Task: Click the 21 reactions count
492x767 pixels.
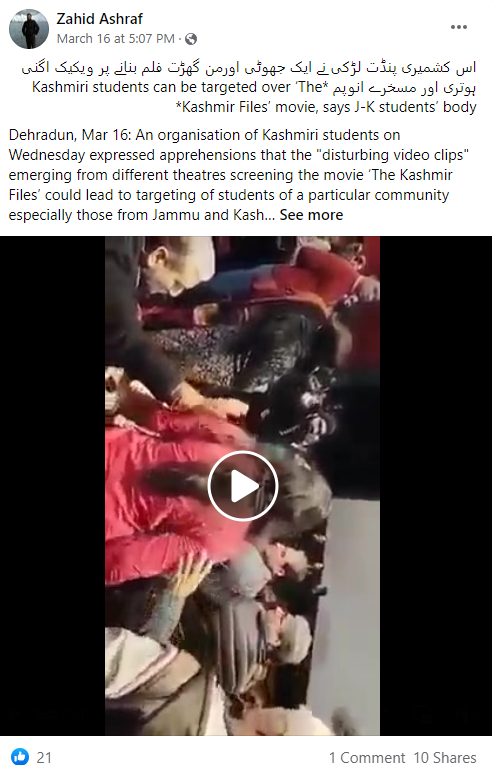Action: pyautogui.click(x=44, y=757)
